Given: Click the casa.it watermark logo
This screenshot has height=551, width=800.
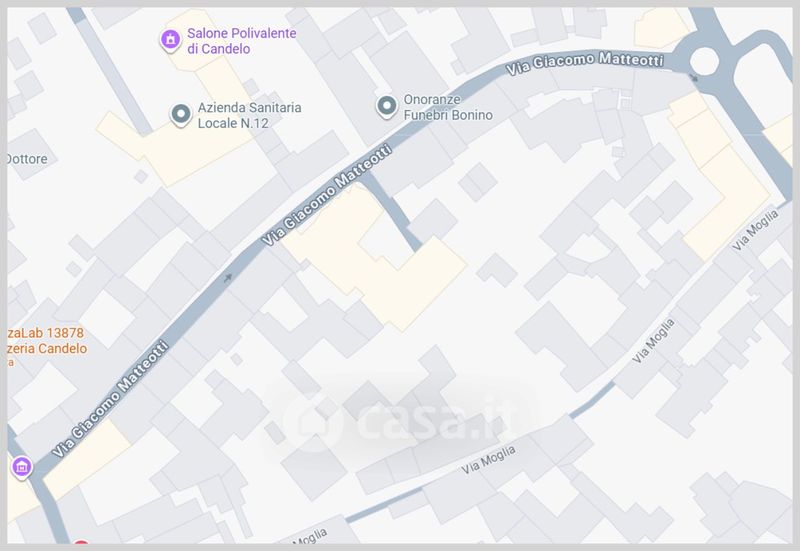Looking at the screenshot, I should (399, 422).
